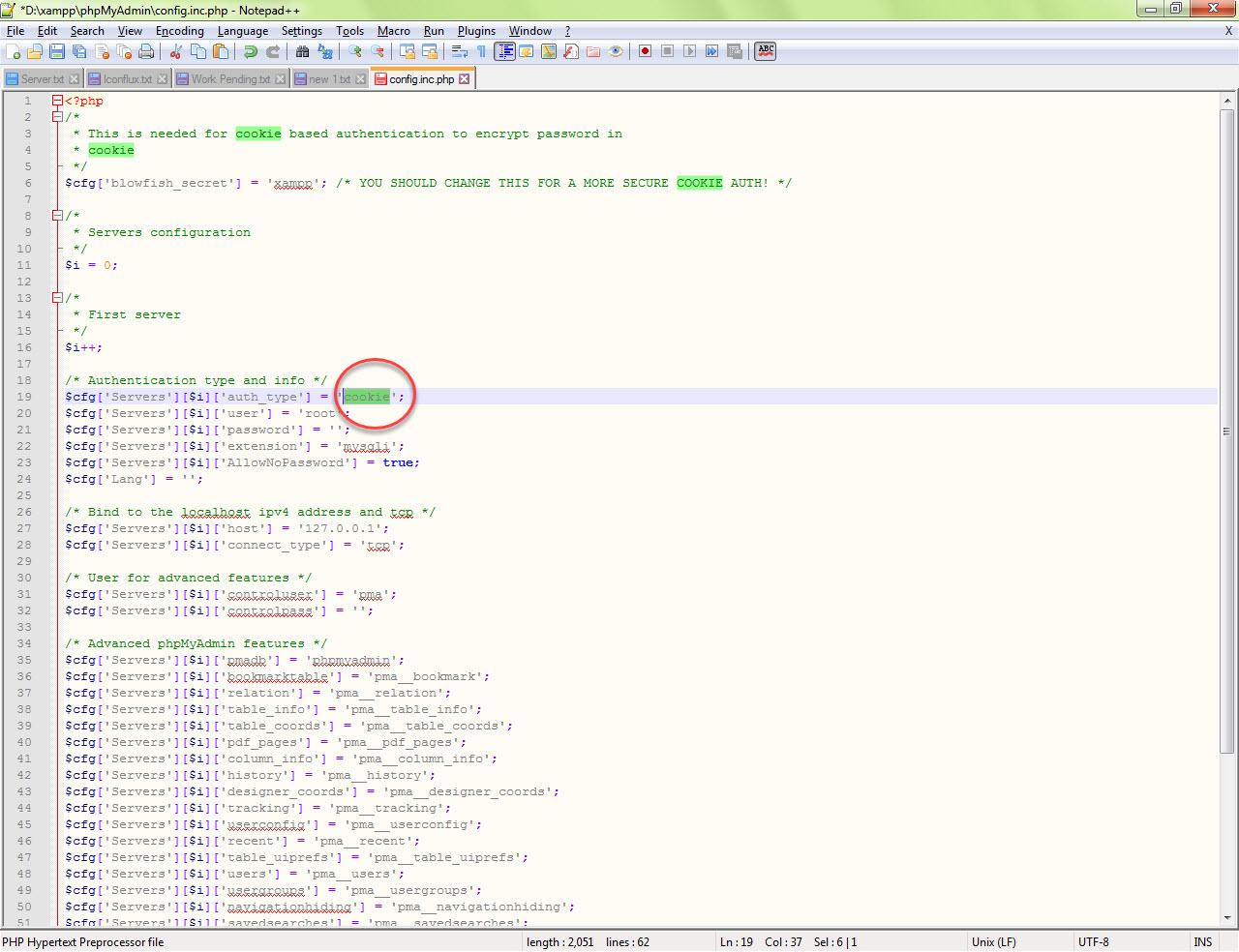Start recording a macro

pos(646,50)
